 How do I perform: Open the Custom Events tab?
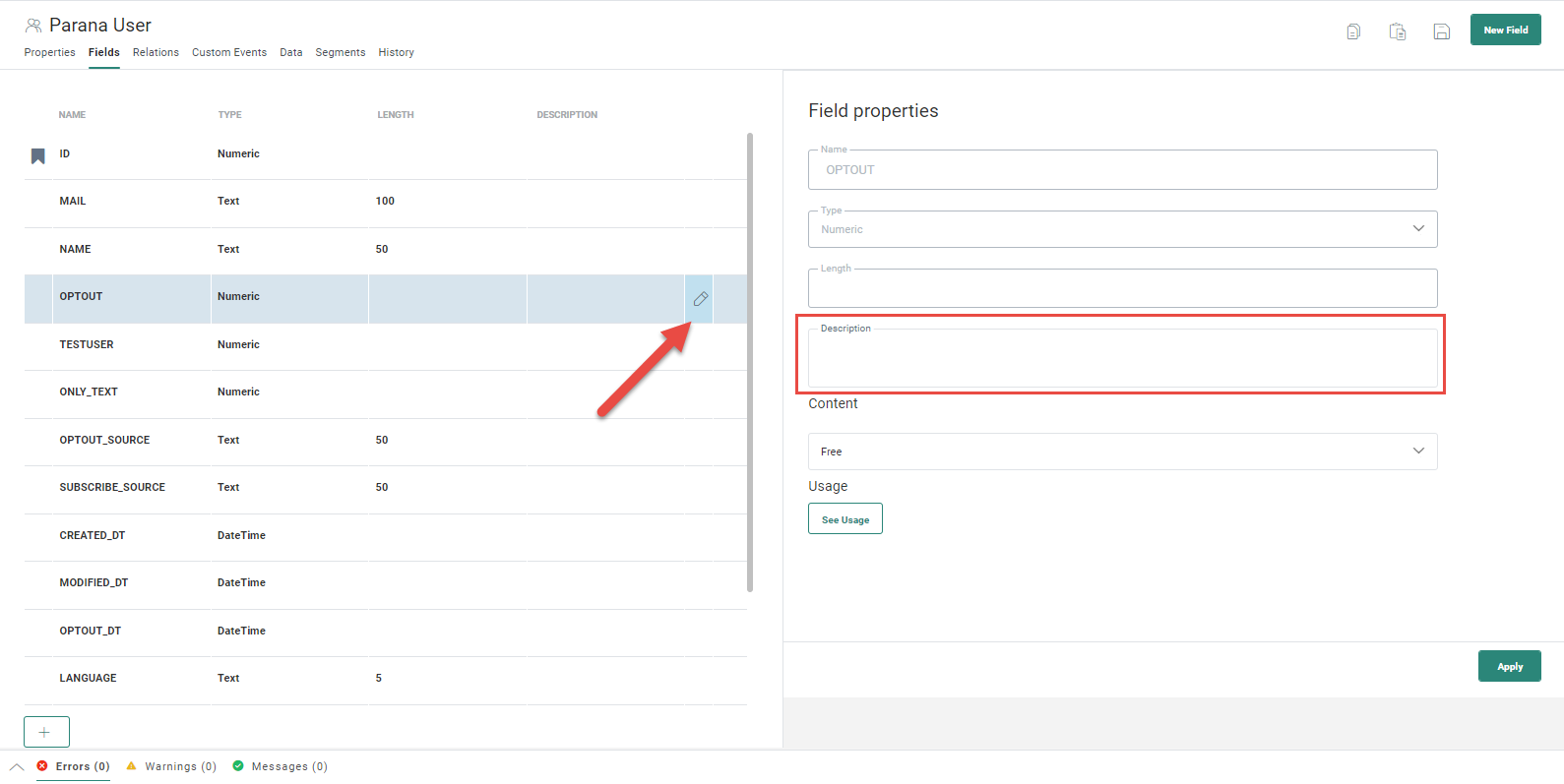(x=228, y=53)
